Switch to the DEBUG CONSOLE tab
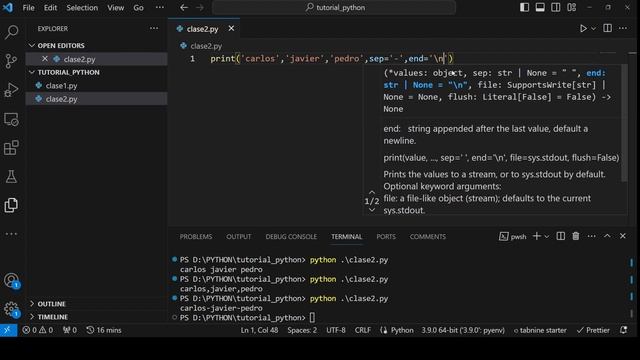Viewport: 640px width, 360px height. (291, 237)
